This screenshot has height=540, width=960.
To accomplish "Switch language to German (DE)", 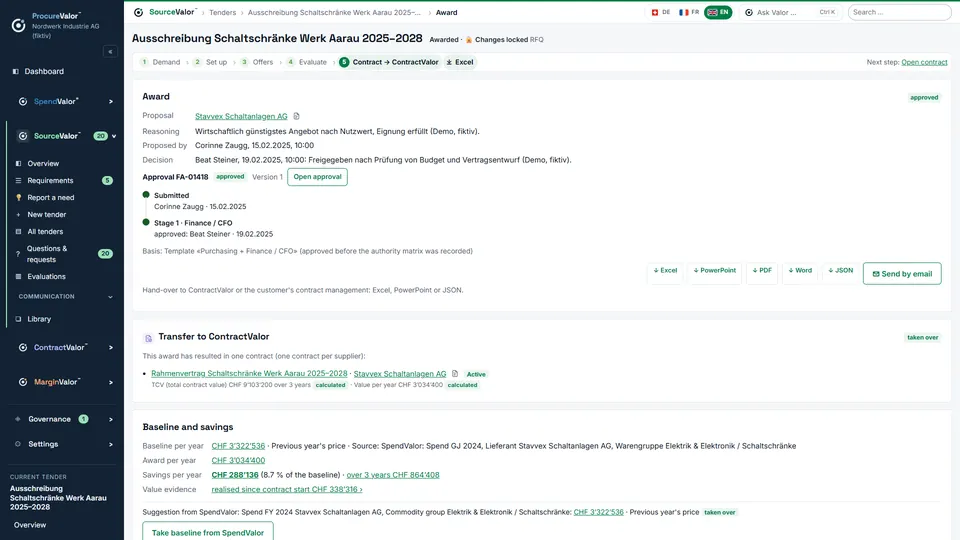I will 661,12.
